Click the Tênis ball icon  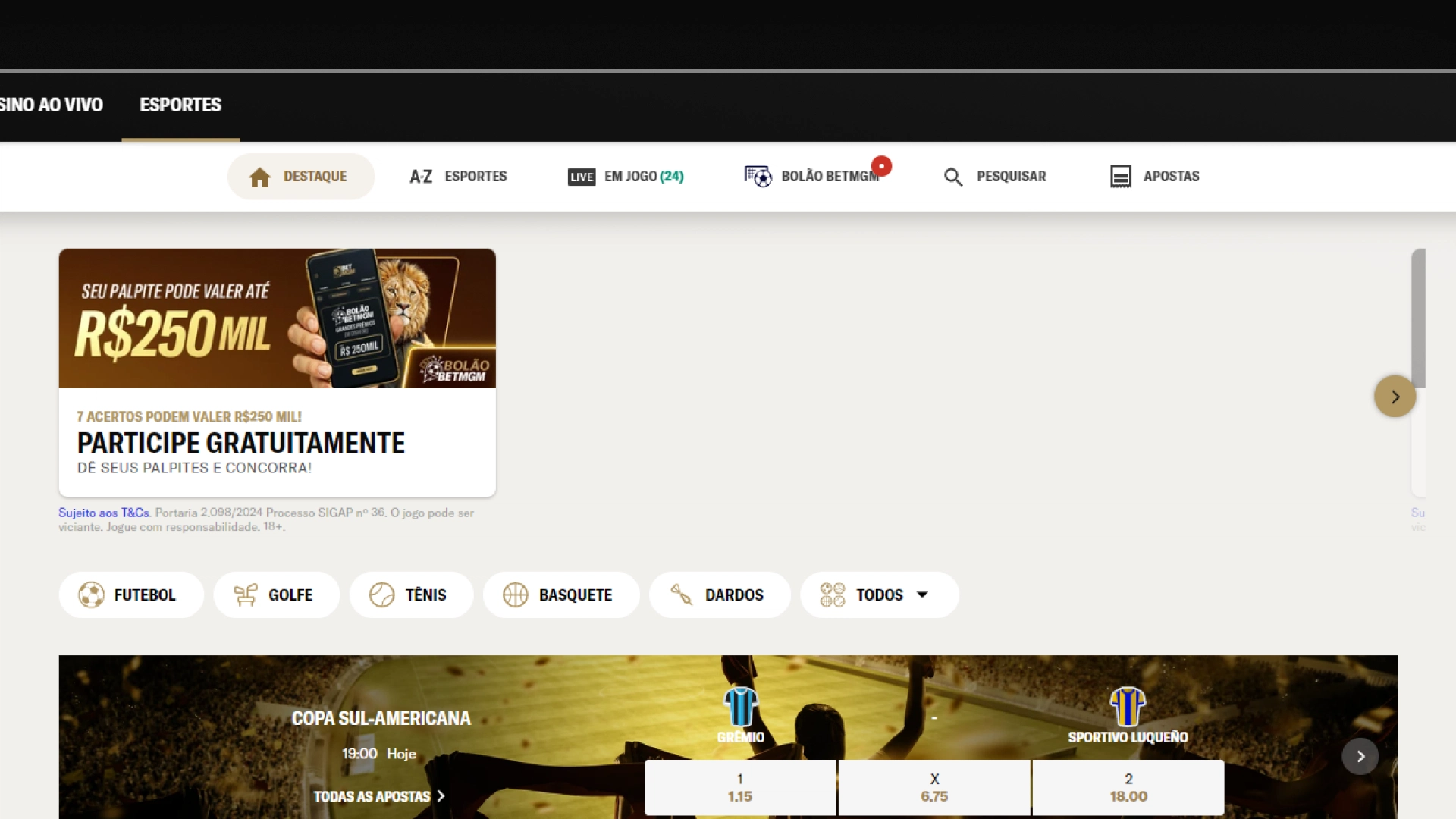click(381, 595)
